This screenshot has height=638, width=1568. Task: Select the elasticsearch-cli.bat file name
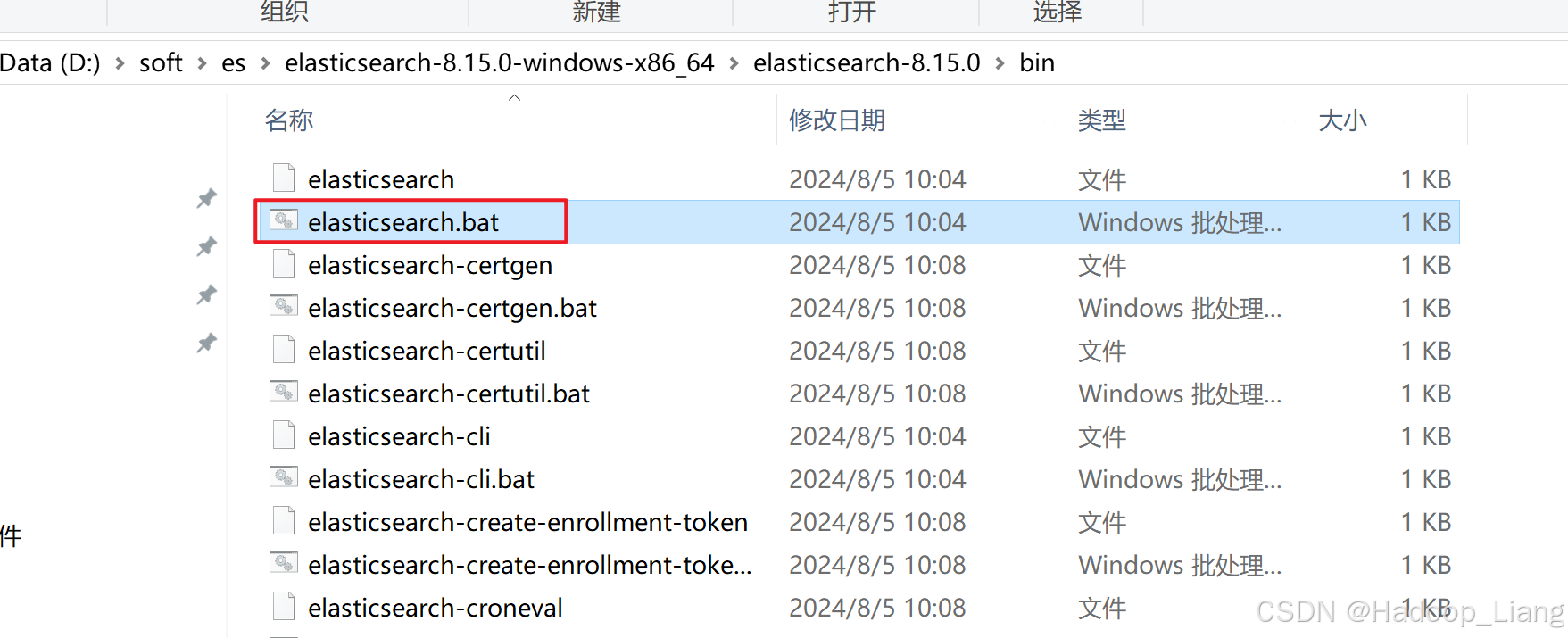[x=421, y=479]
